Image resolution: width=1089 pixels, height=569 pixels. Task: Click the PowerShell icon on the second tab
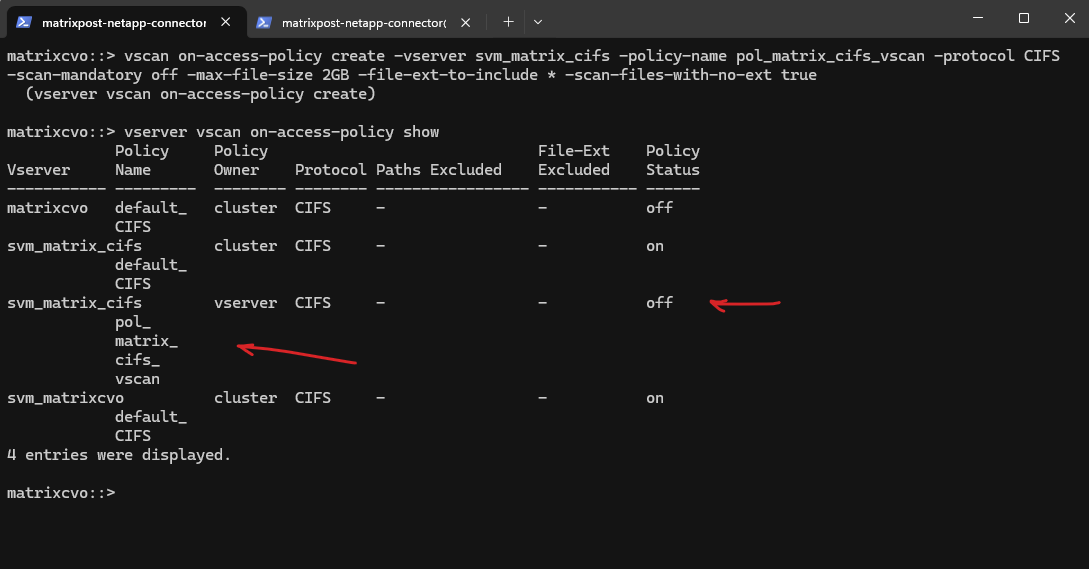(x=264, y=22)
